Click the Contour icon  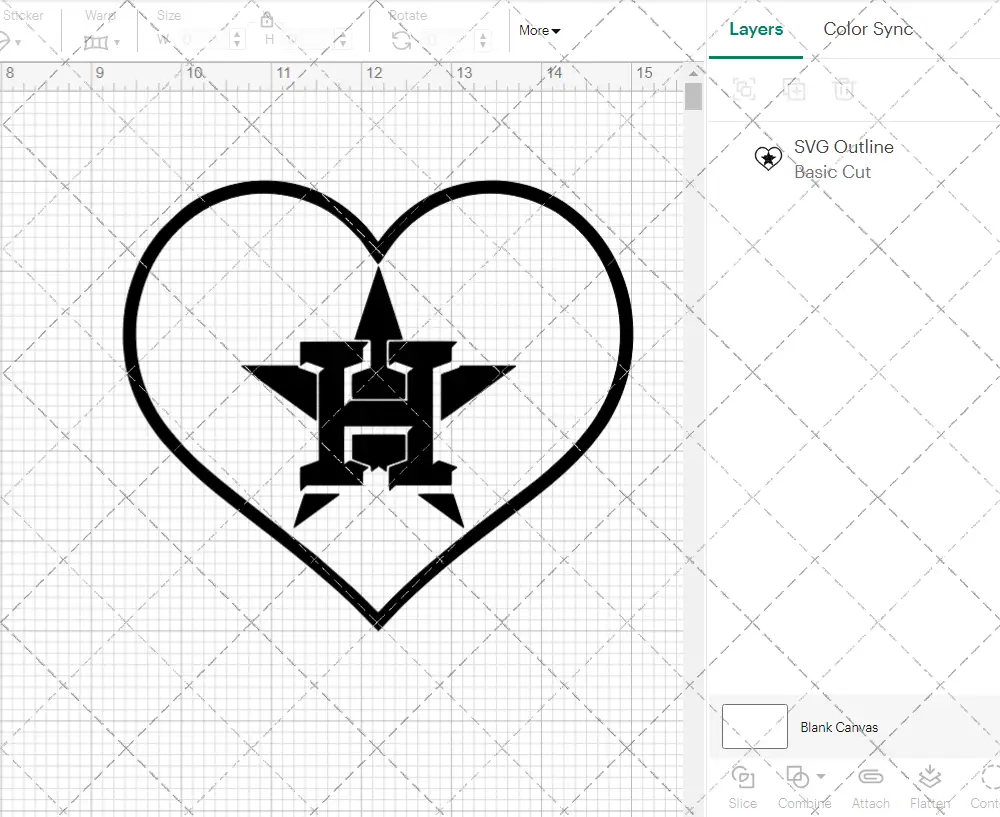click(x=988, y=778)
